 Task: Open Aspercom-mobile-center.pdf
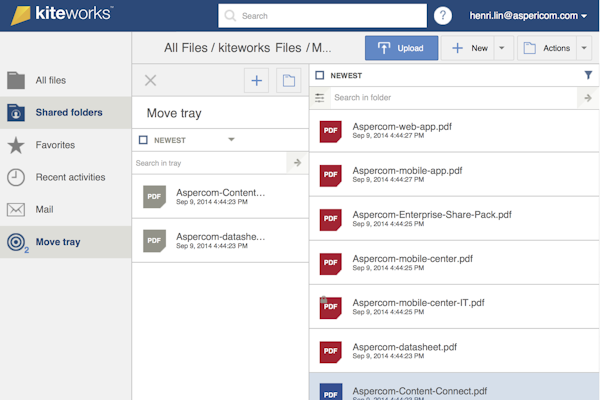(454, 263)
